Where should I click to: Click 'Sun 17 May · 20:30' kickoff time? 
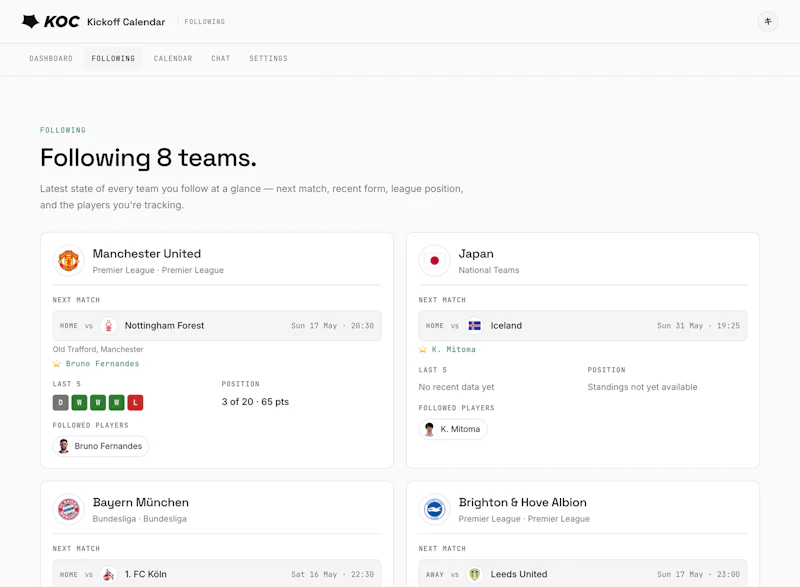[333, 325]
